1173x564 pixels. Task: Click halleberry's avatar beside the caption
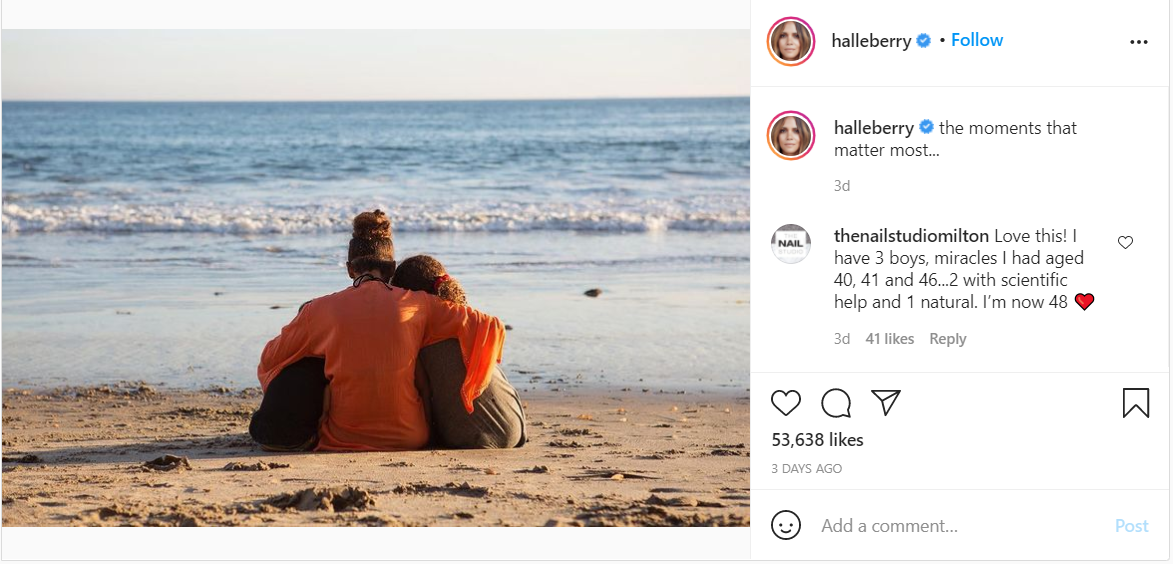(x=791, y=135)
